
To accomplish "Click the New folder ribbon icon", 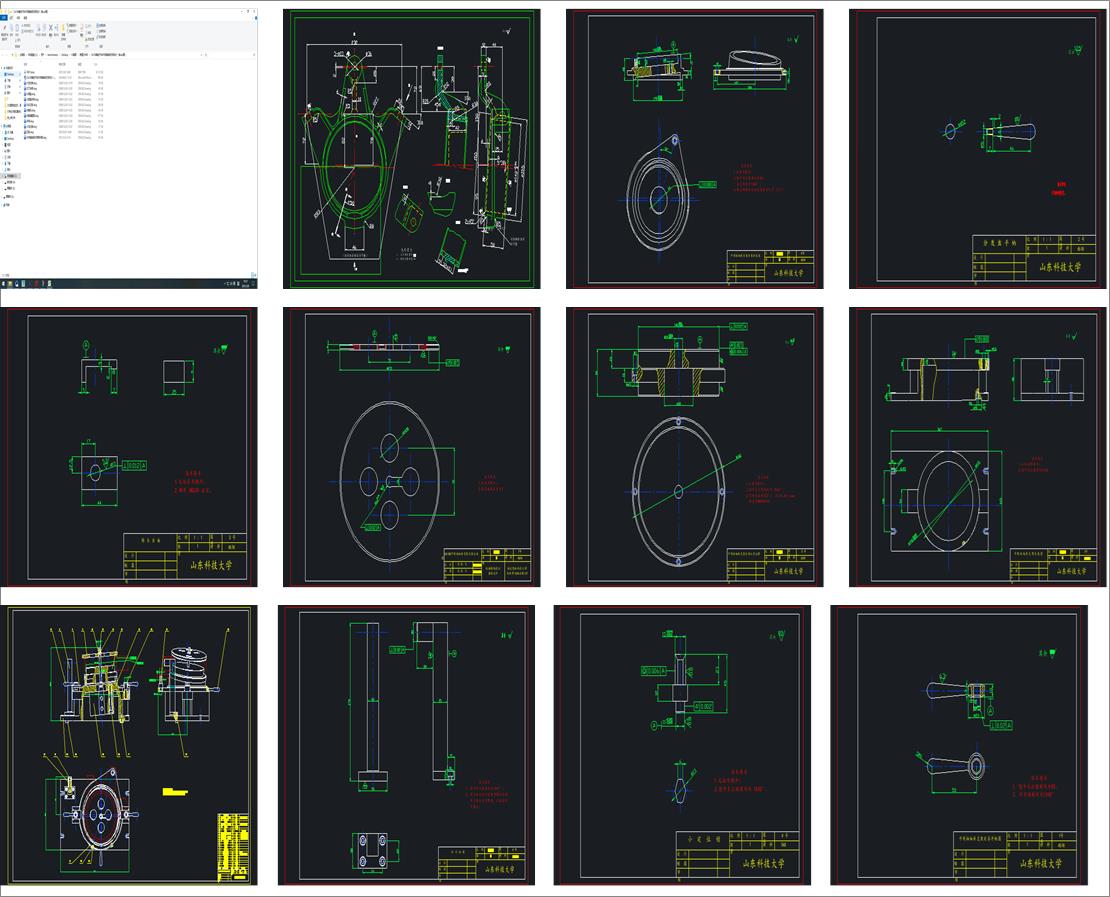I will point(63,29).
